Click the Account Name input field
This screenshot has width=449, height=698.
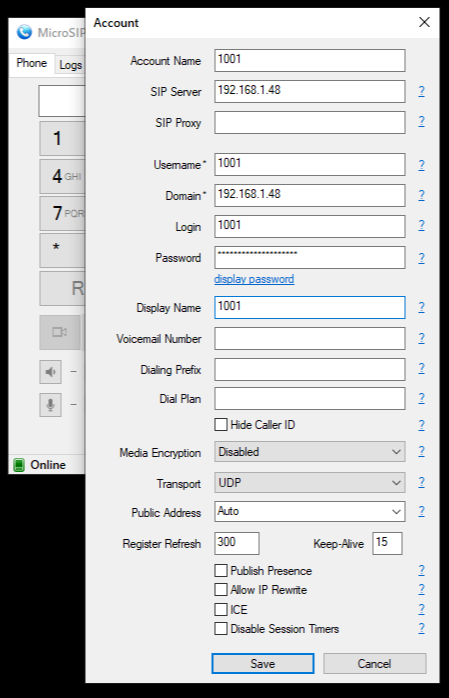coord(310,60)
